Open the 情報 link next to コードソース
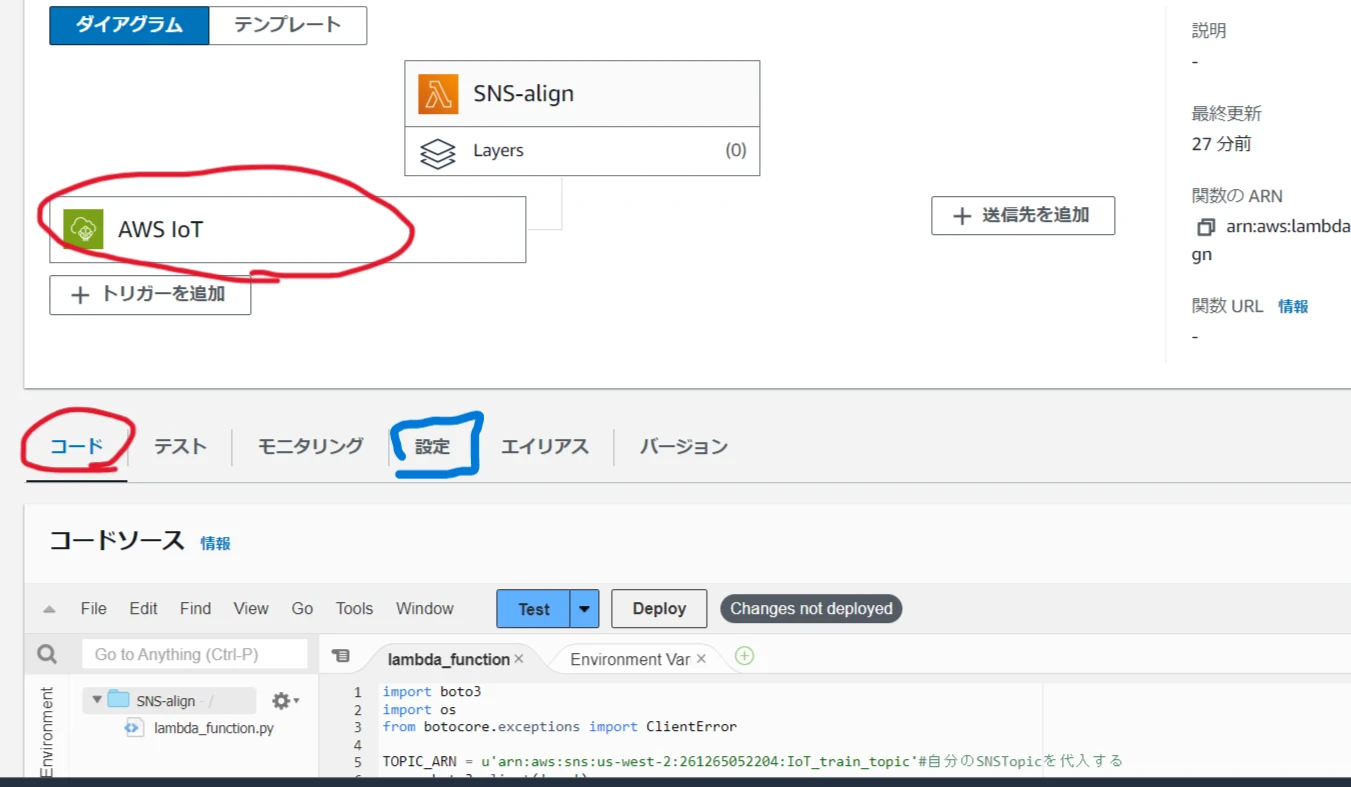This screenshot has height=787, width=1351. pyautogui.click(x=215, y=543)
